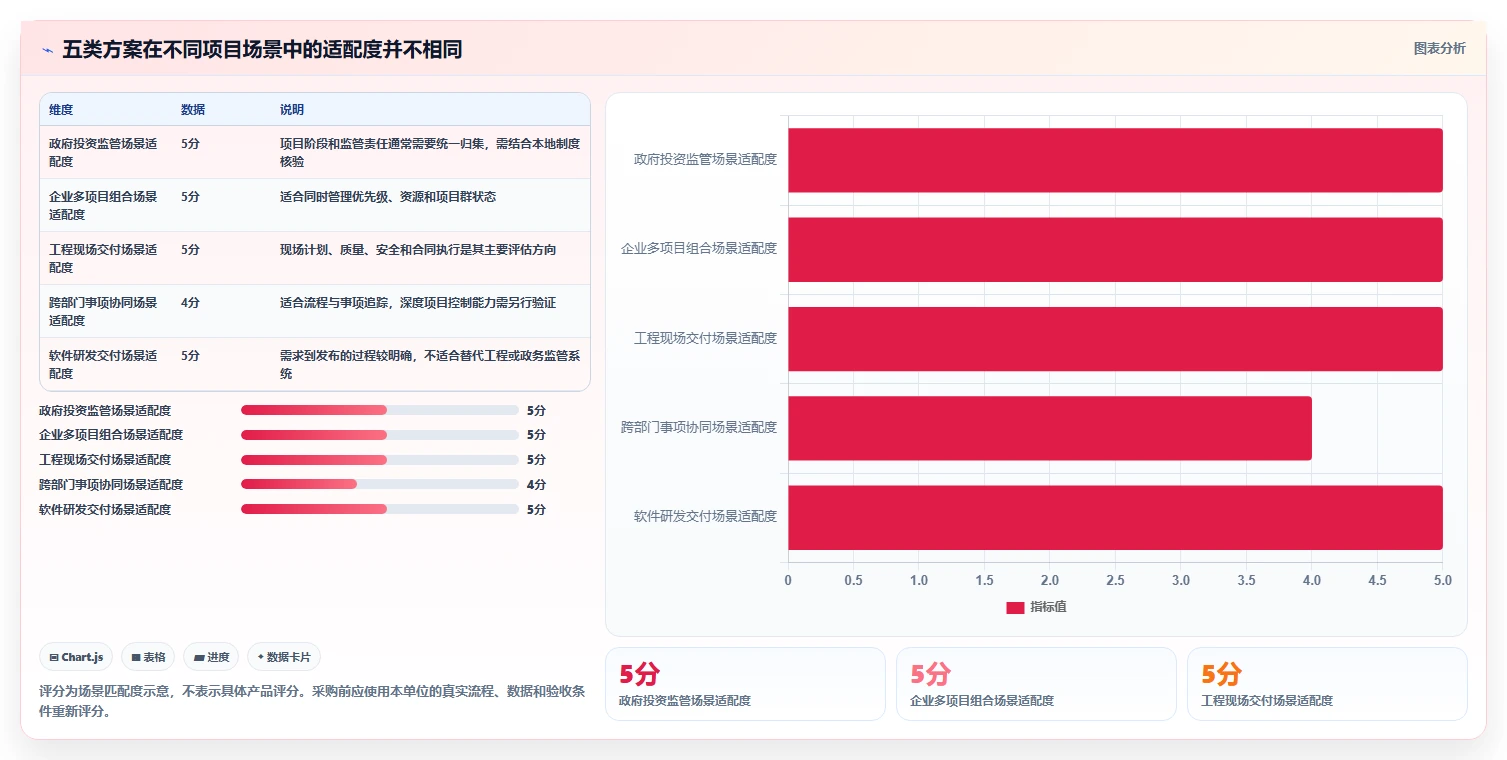Toggle the 指标值 legend color swatch
The image size is (1507, 760).
pos(1015,607)
